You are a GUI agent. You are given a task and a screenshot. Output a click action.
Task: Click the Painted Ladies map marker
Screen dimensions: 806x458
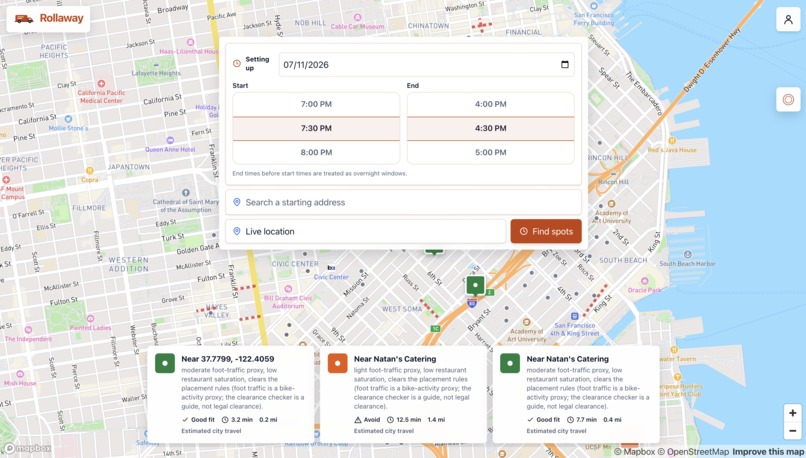(90, 319)
